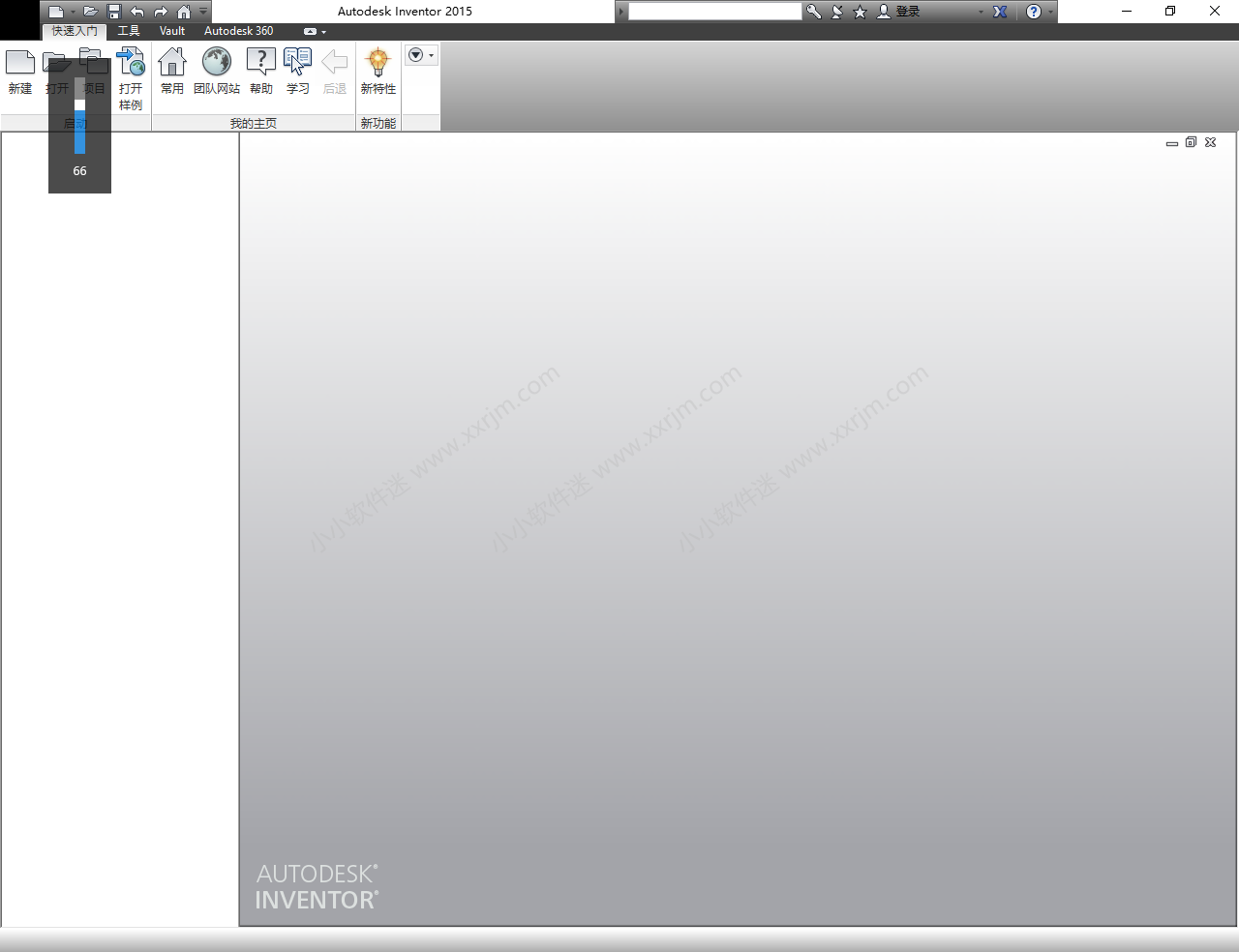
Task: Click the key search icon
Action: (x=814, y=12)
